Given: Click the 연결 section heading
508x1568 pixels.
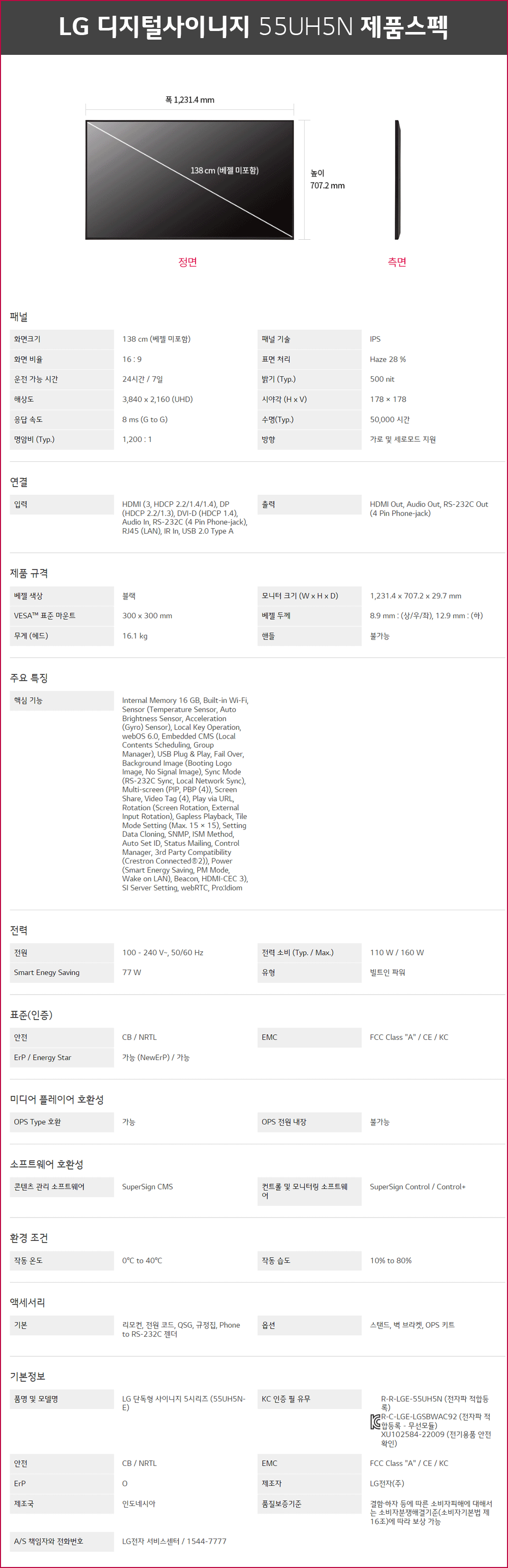Looking at the screenshot, I should click(x=19, y=482).
